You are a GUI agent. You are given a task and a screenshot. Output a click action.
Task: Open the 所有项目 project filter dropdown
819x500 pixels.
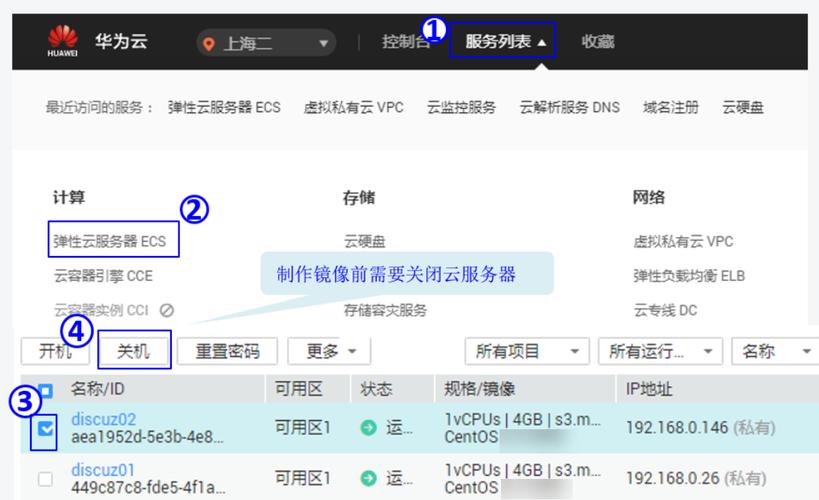527,351
